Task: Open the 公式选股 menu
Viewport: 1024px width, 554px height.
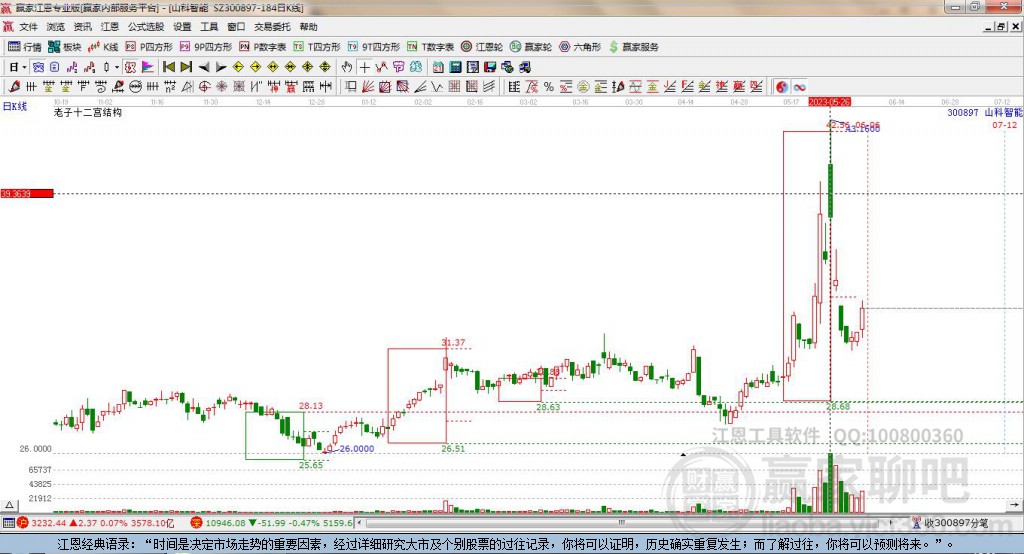Action: (146, 27)
